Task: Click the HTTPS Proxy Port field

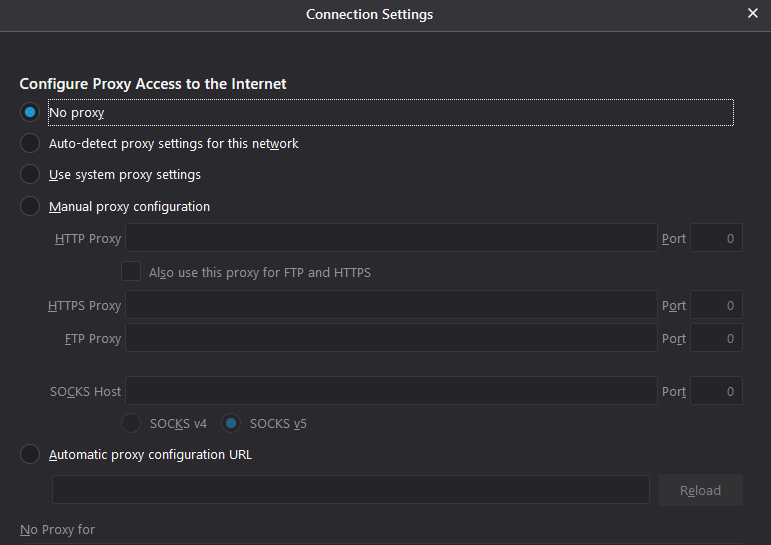Action: pos(716,305)
